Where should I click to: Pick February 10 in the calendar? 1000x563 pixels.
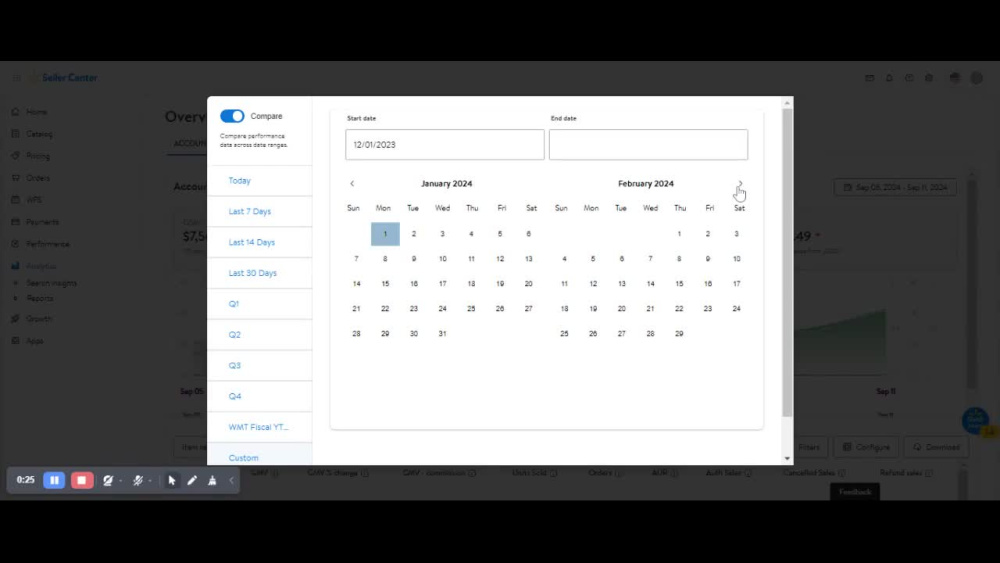click(x=737, y=259)
